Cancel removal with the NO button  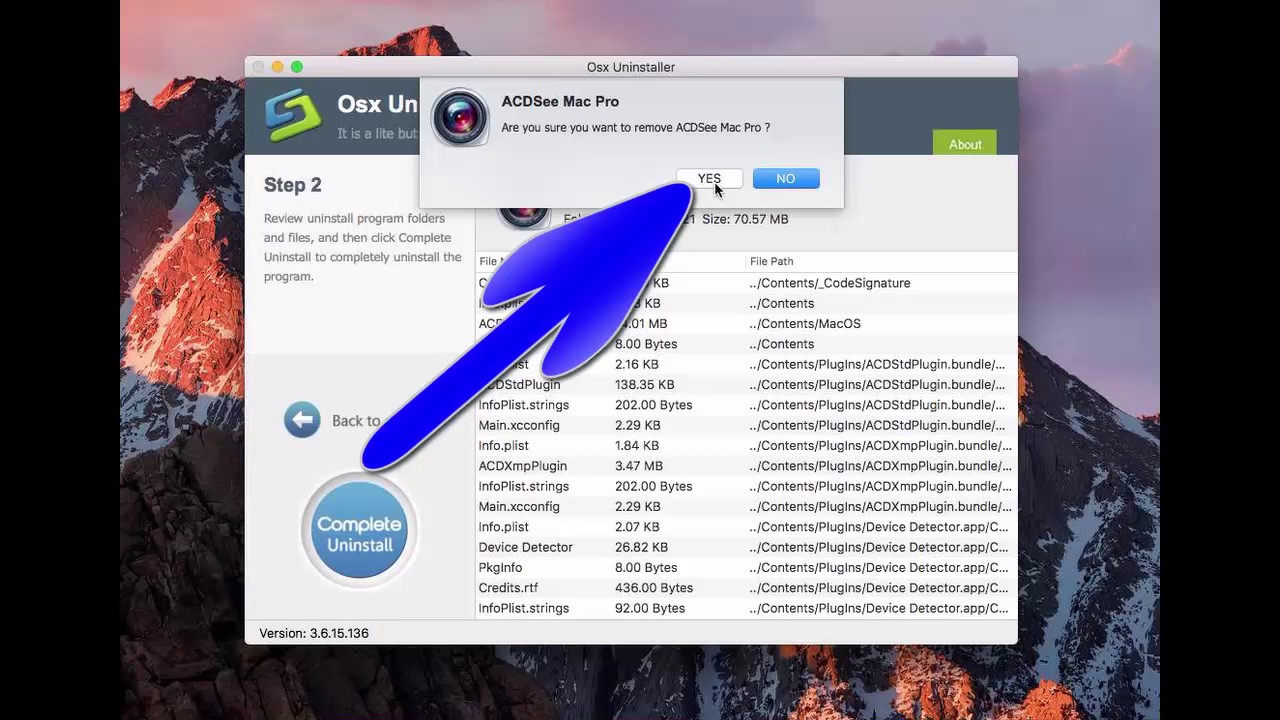(x=785, y=179)
